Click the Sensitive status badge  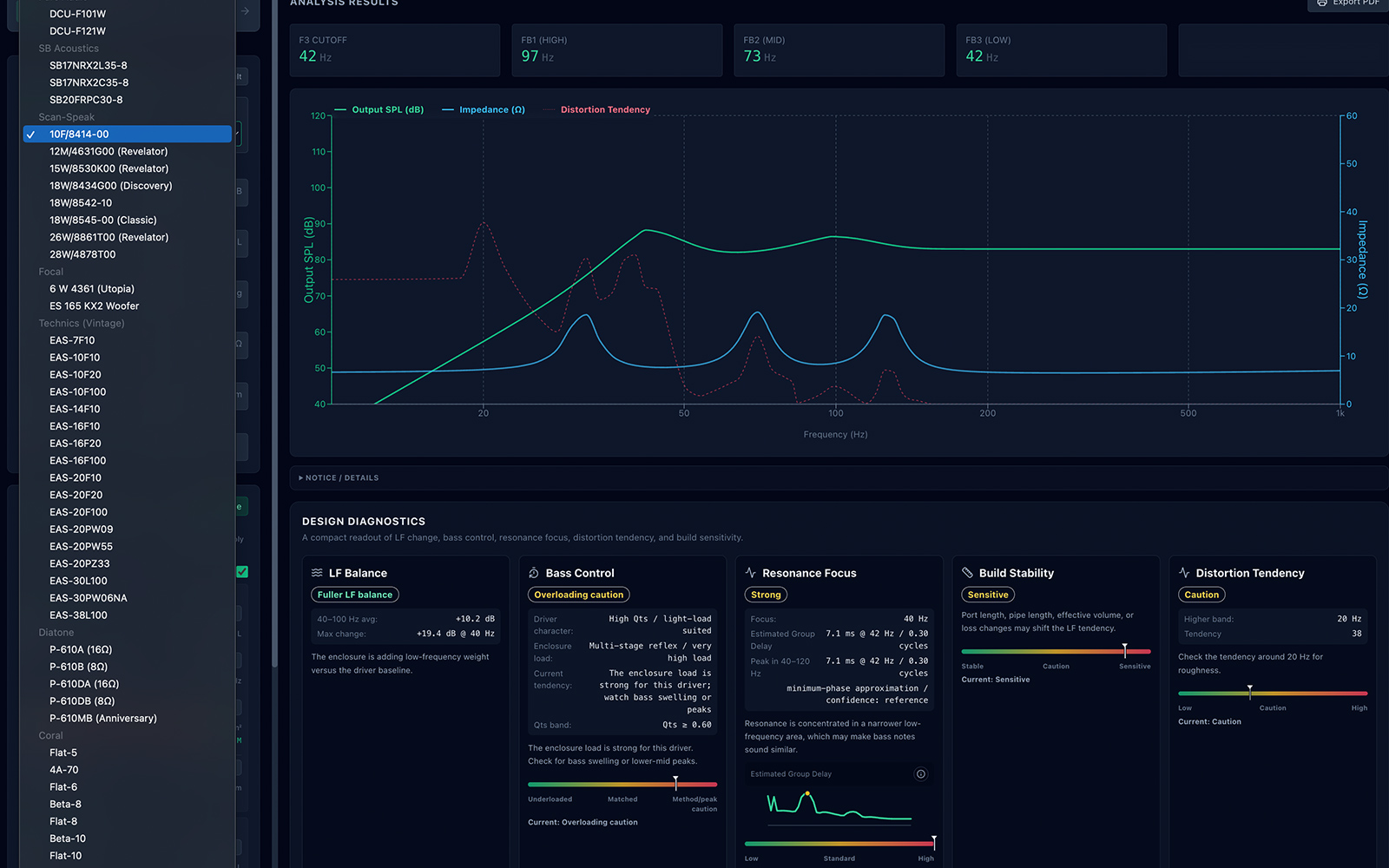coord(988,595)
